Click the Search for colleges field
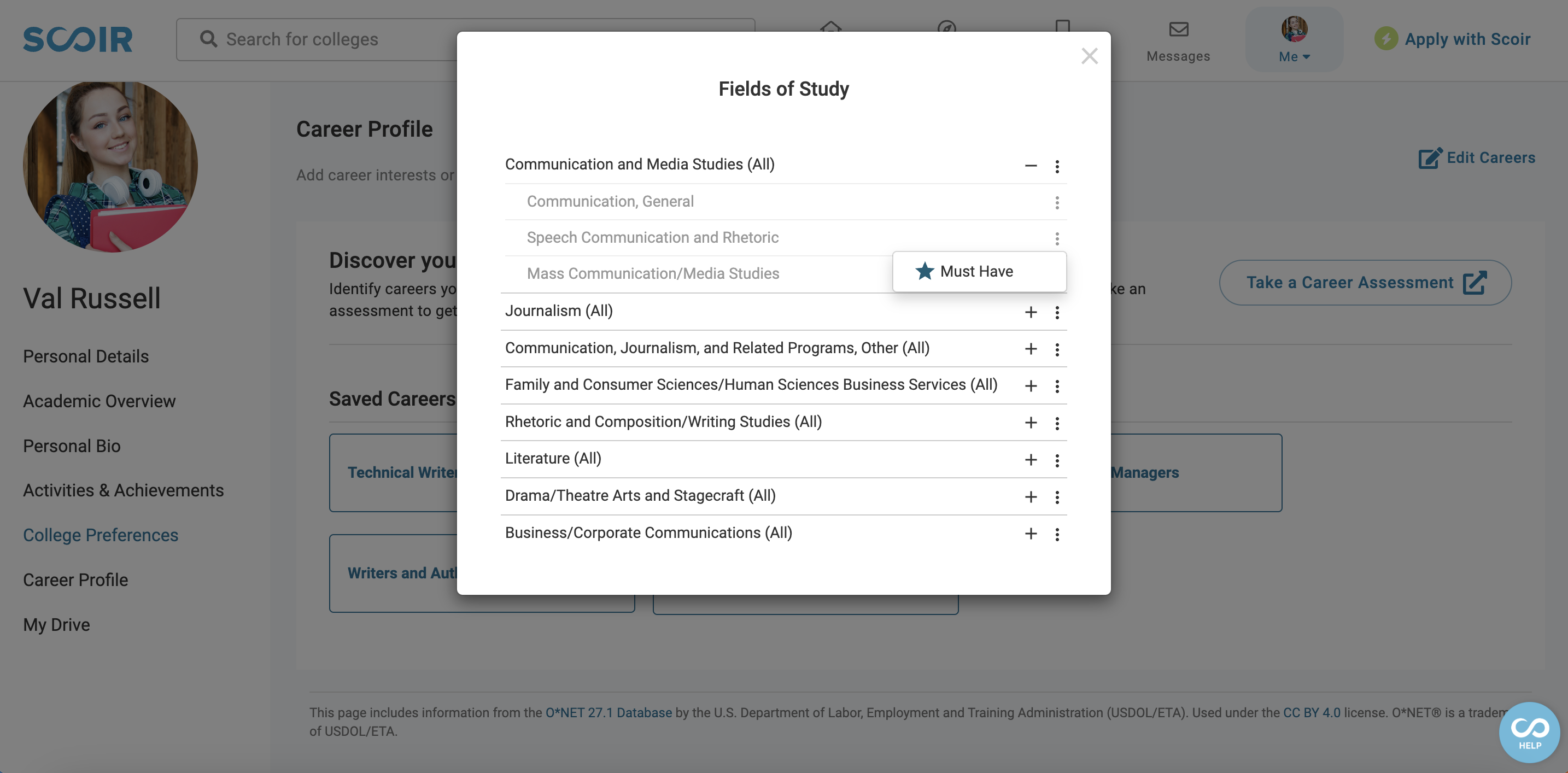The width and height of the screenshot is (1568, 773). pos(466,39)
